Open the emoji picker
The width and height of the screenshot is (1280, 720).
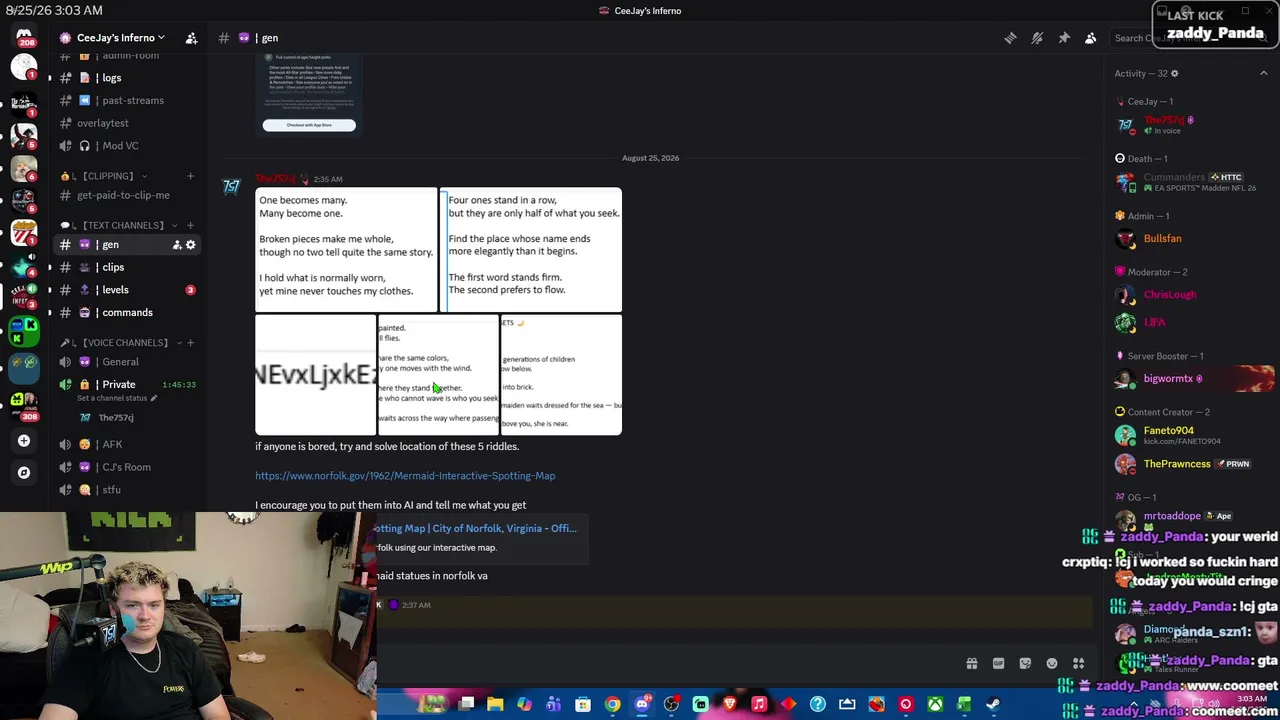tap(1052, 663)
